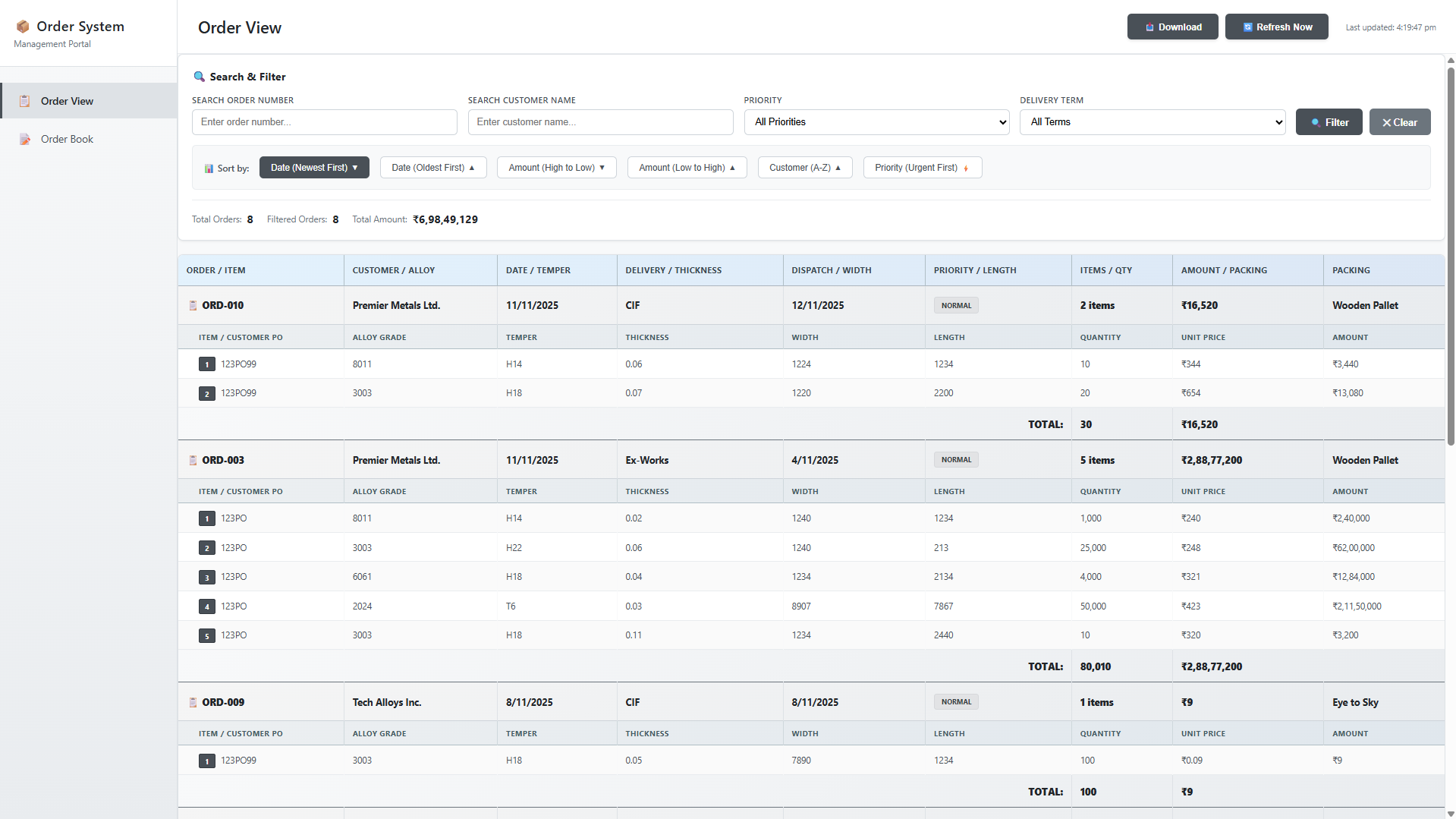
Task: Click the ORD-010 order document icon
Action: tap(193, 305)
